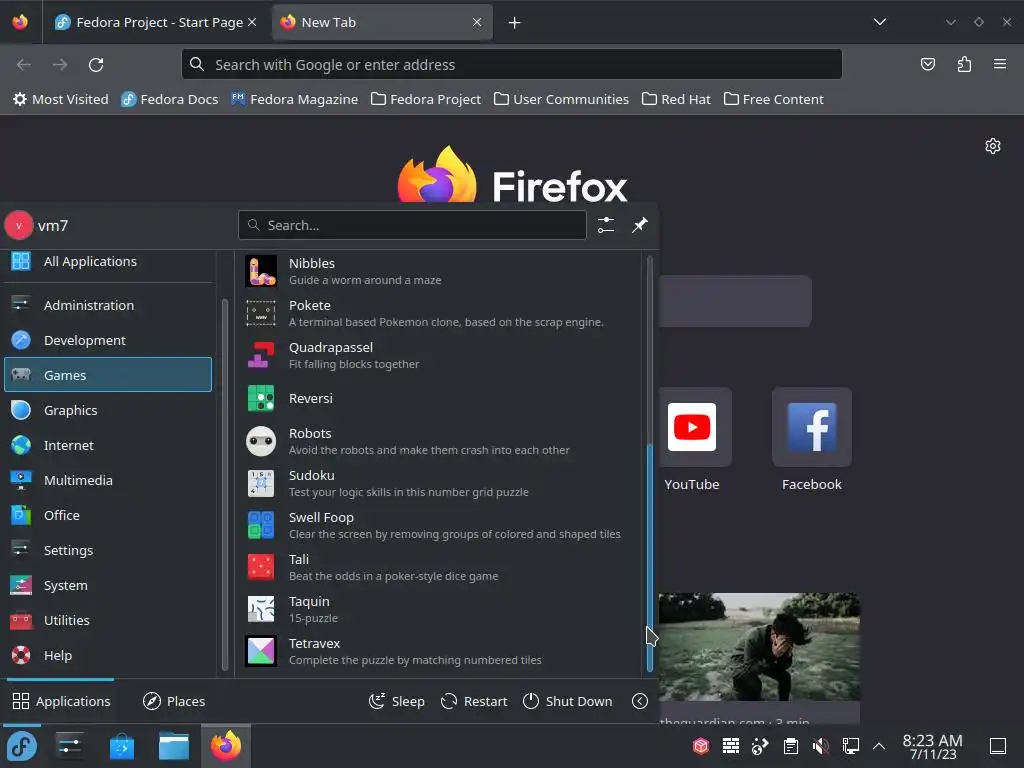Open the Extensions menu
This screenshot has height=768, width=1024.
point(964,64)
